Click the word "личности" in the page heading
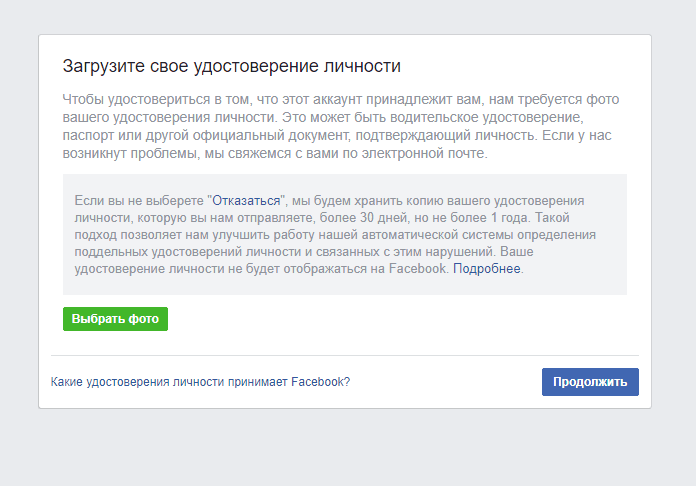Viewport: 696px width, 486px height. point(362,66)
